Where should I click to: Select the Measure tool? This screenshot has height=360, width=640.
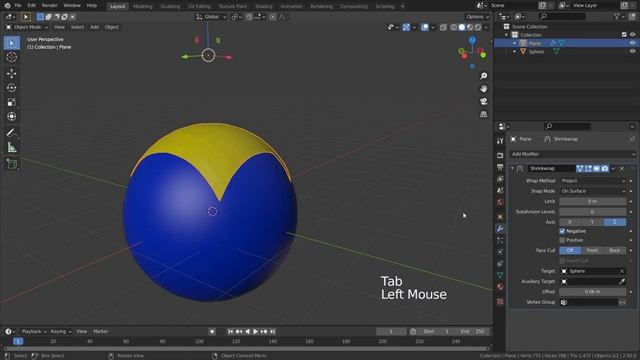(x=11, y=147)
